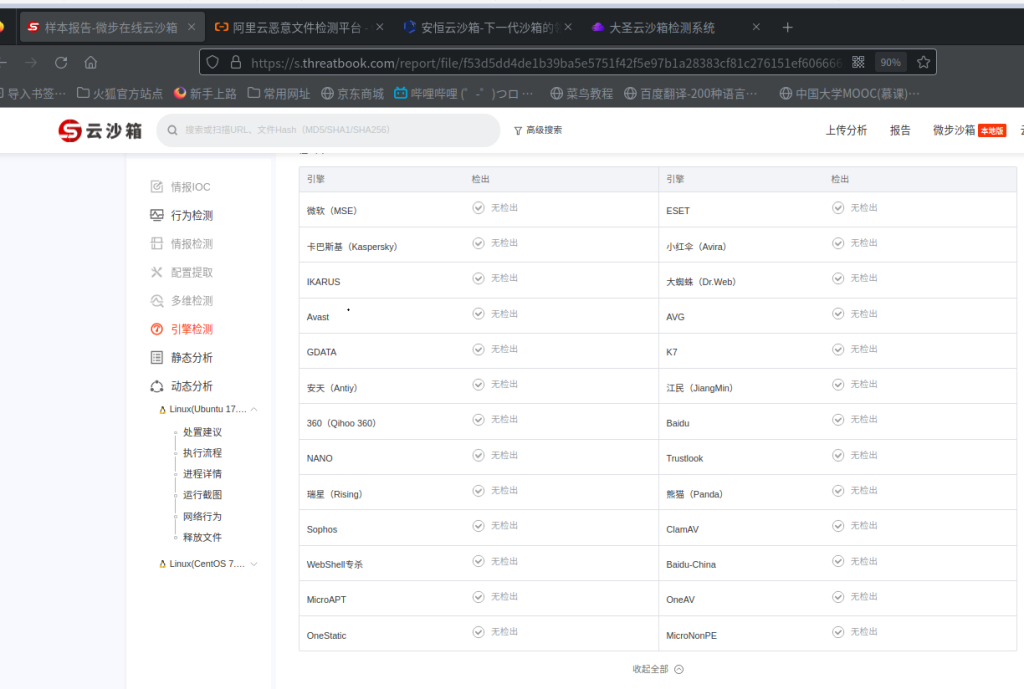Toggle the shield icon in address bar
The height and width of the screenshot is (689, 1024).
[x=211, y=61]
